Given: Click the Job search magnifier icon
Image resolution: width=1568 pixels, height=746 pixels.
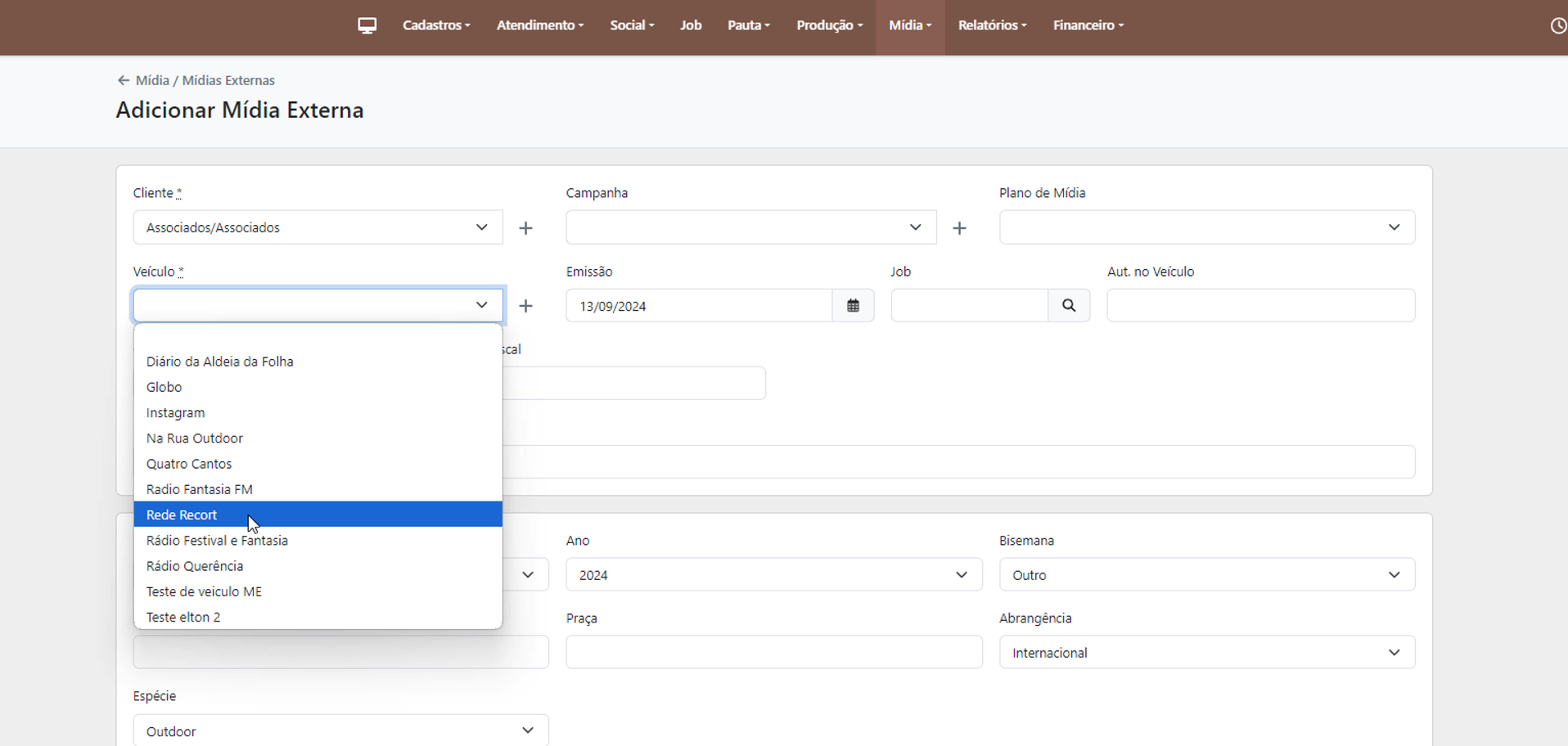Looking at the screenshot, I should [x=1068, y=306].
